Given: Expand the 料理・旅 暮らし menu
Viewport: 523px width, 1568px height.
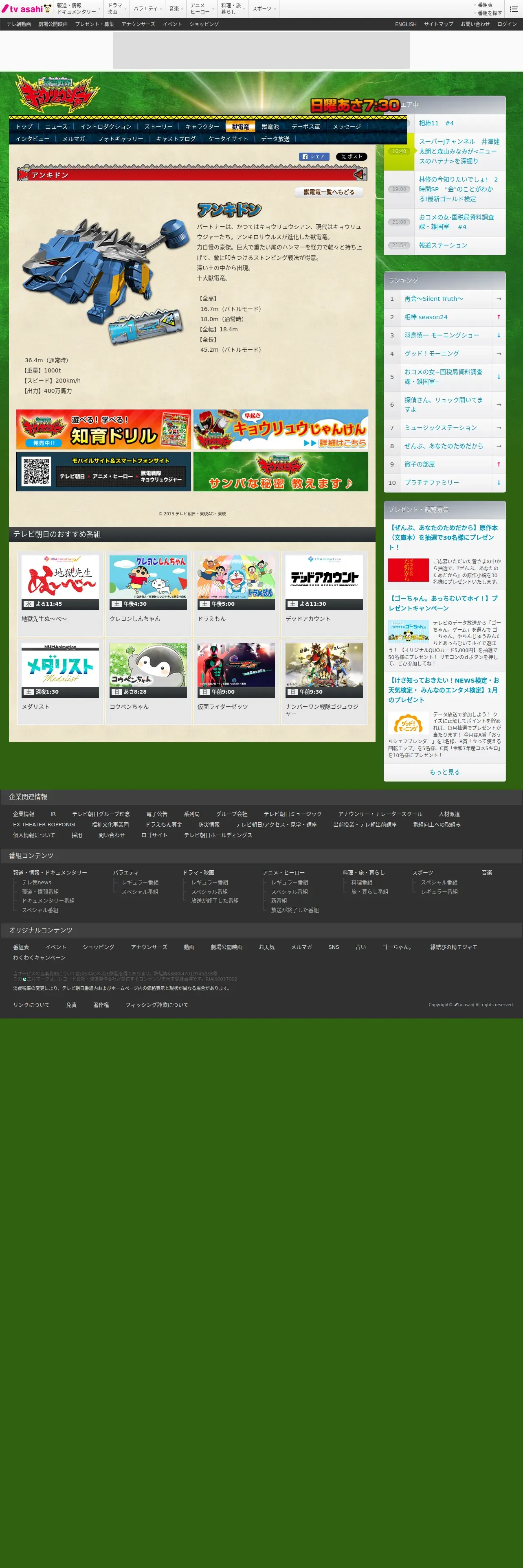Looking at the screenshot, I should (x=233, y=9).
